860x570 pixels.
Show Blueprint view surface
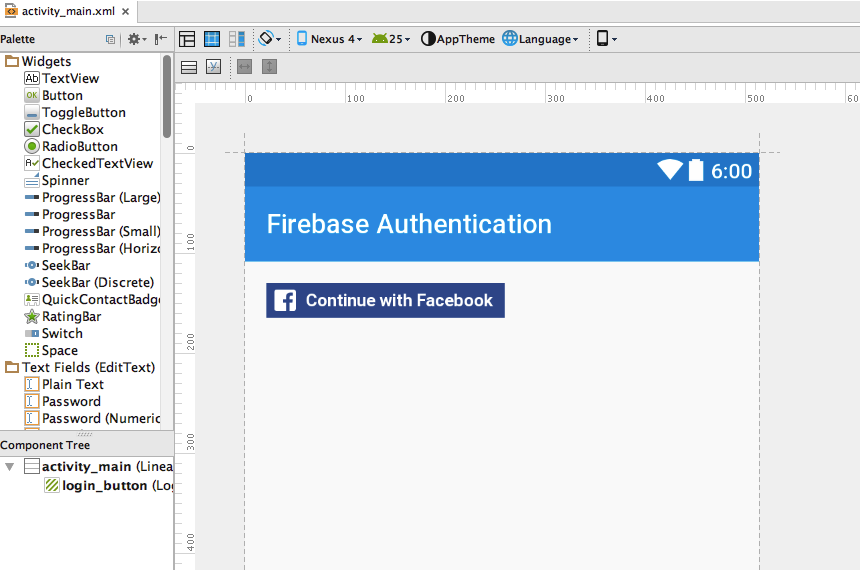point(212,39)
